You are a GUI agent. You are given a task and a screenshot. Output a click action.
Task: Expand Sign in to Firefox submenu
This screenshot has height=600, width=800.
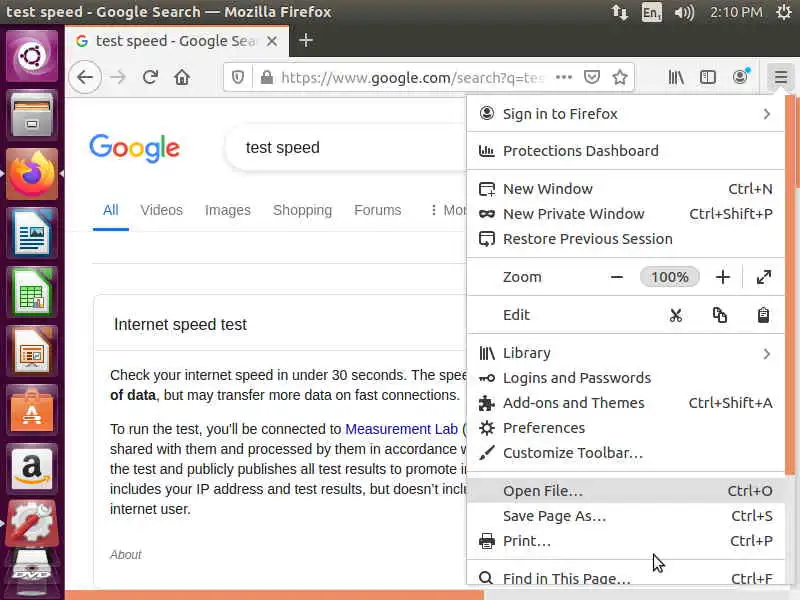[626, 114]
